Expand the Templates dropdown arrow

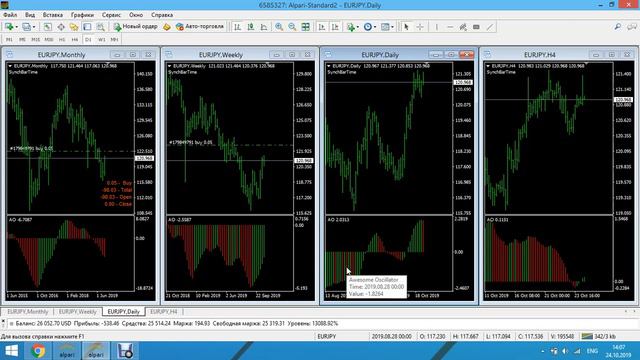[392, 27]
